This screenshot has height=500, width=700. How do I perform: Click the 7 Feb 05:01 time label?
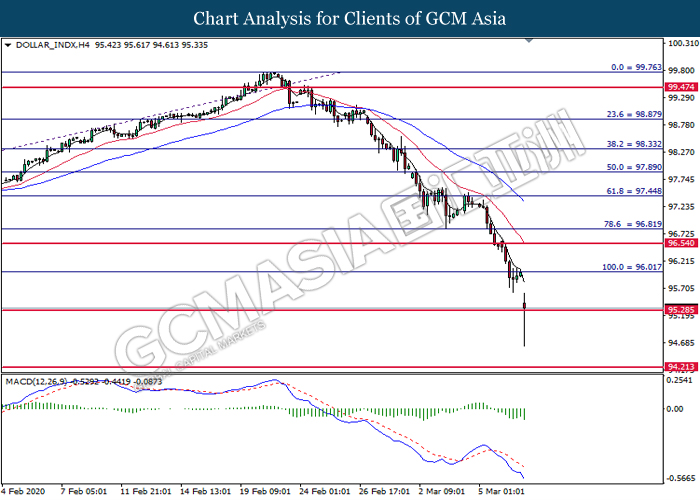pos(84,491)
